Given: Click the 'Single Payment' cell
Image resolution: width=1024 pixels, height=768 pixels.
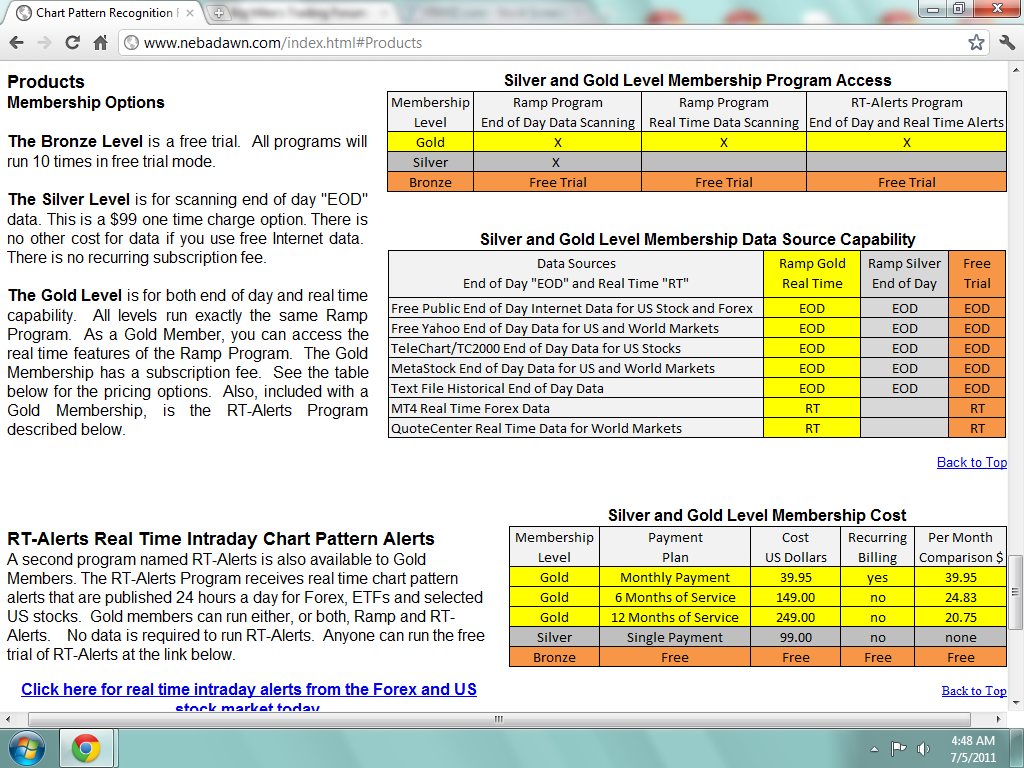Looking at the screenshot, I should (675, 637).
